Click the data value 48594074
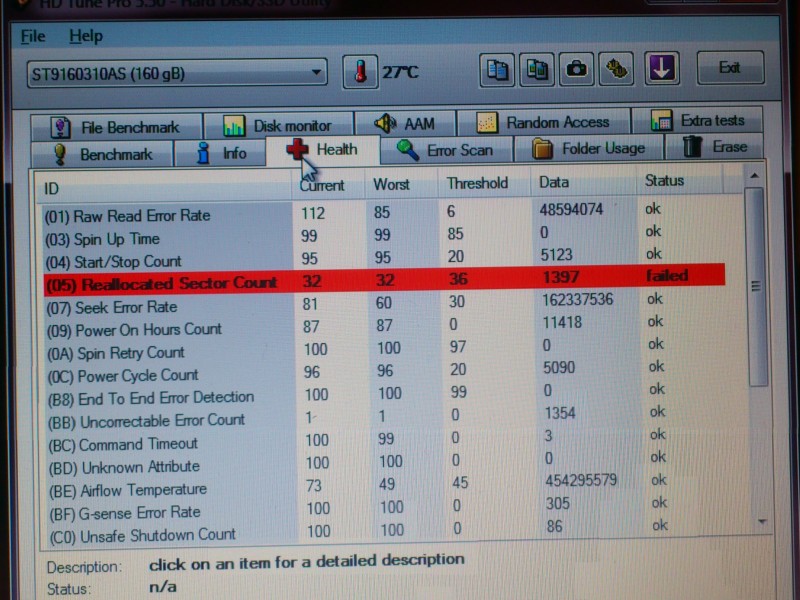800x600 pixels. tap(571, 209)
